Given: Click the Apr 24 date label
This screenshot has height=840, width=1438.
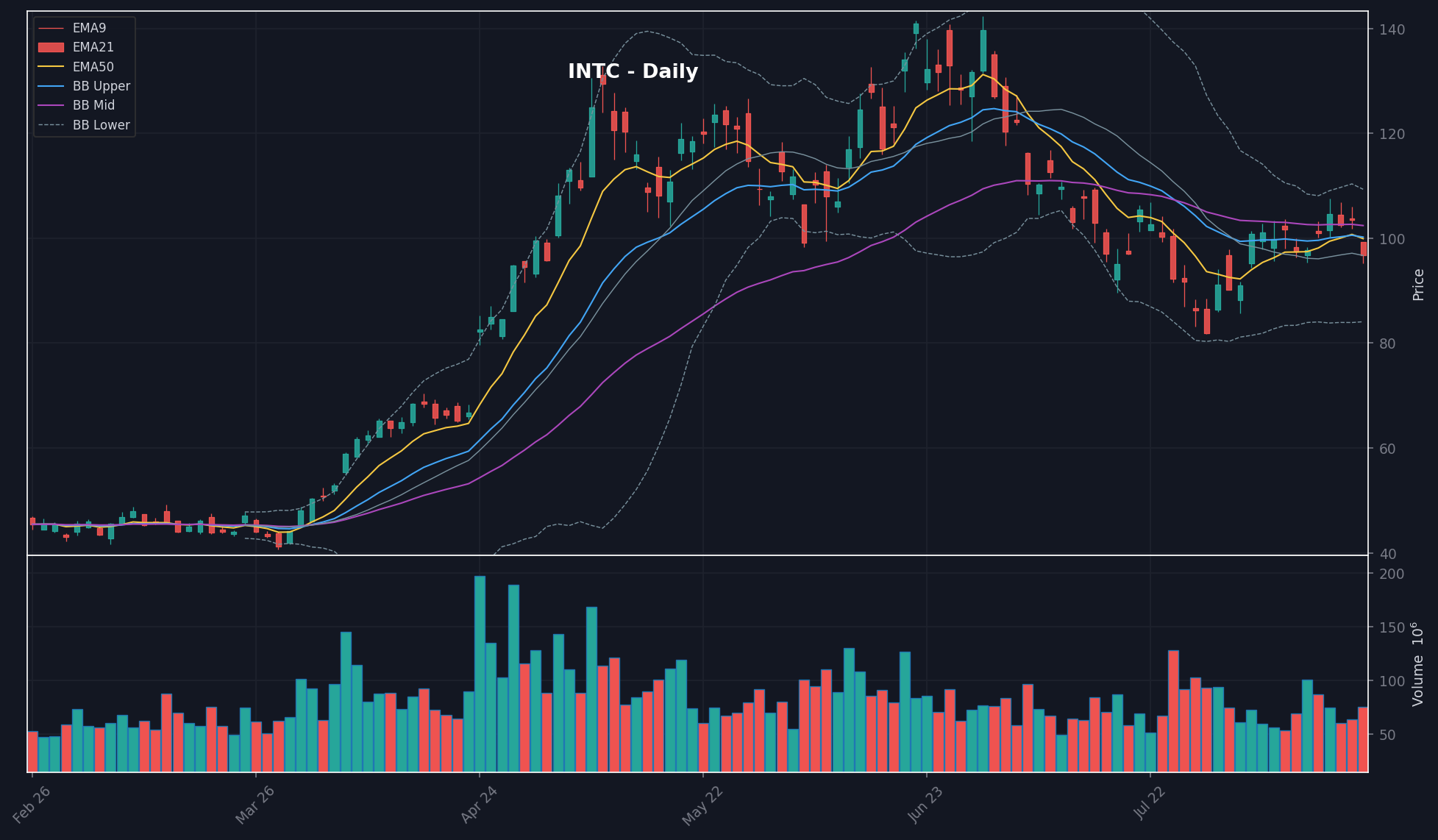Looking at the screenshot, I should point(480,805).
